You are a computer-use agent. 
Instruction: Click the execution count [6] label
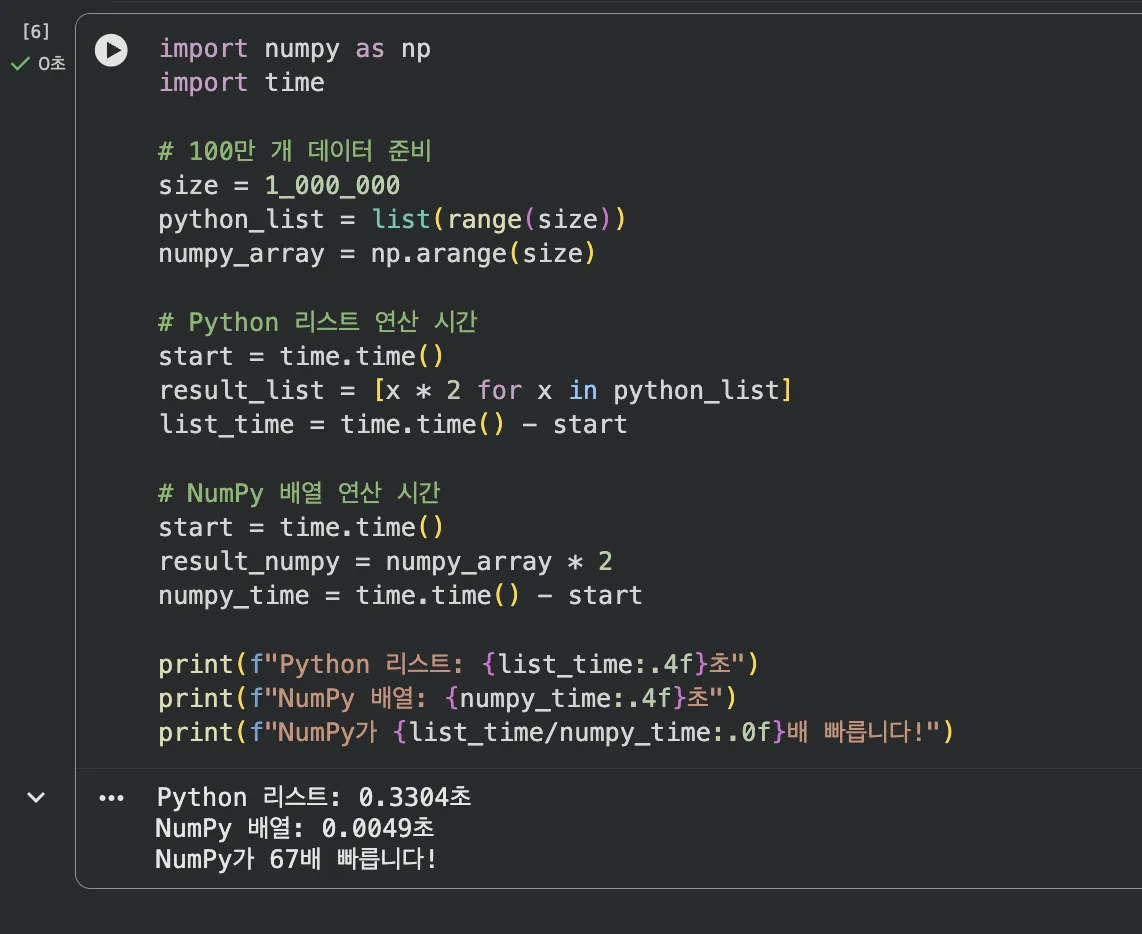tap(35, 32)
